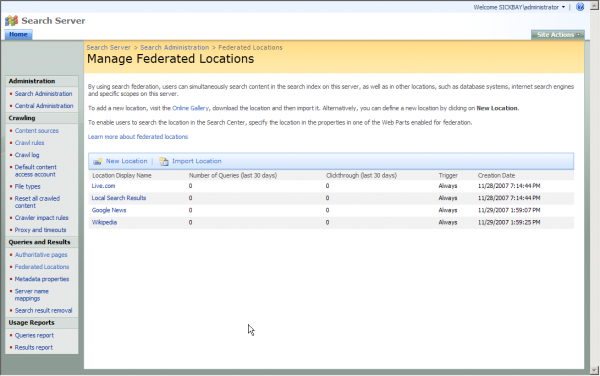Open the Queries report
Viewport: 600px width, 376px height.
click(x=34, y=335)
